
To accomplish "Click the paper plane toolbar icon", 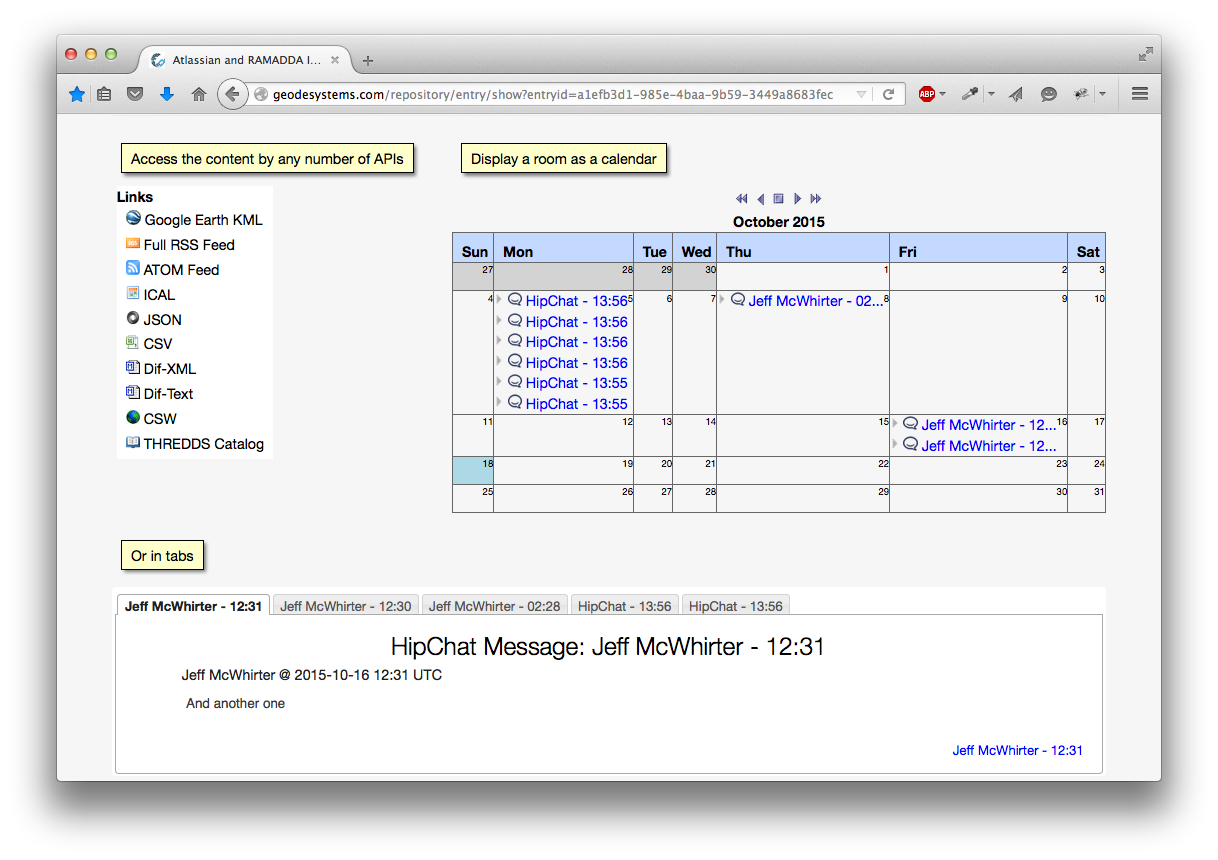I will coord(1016,94).
